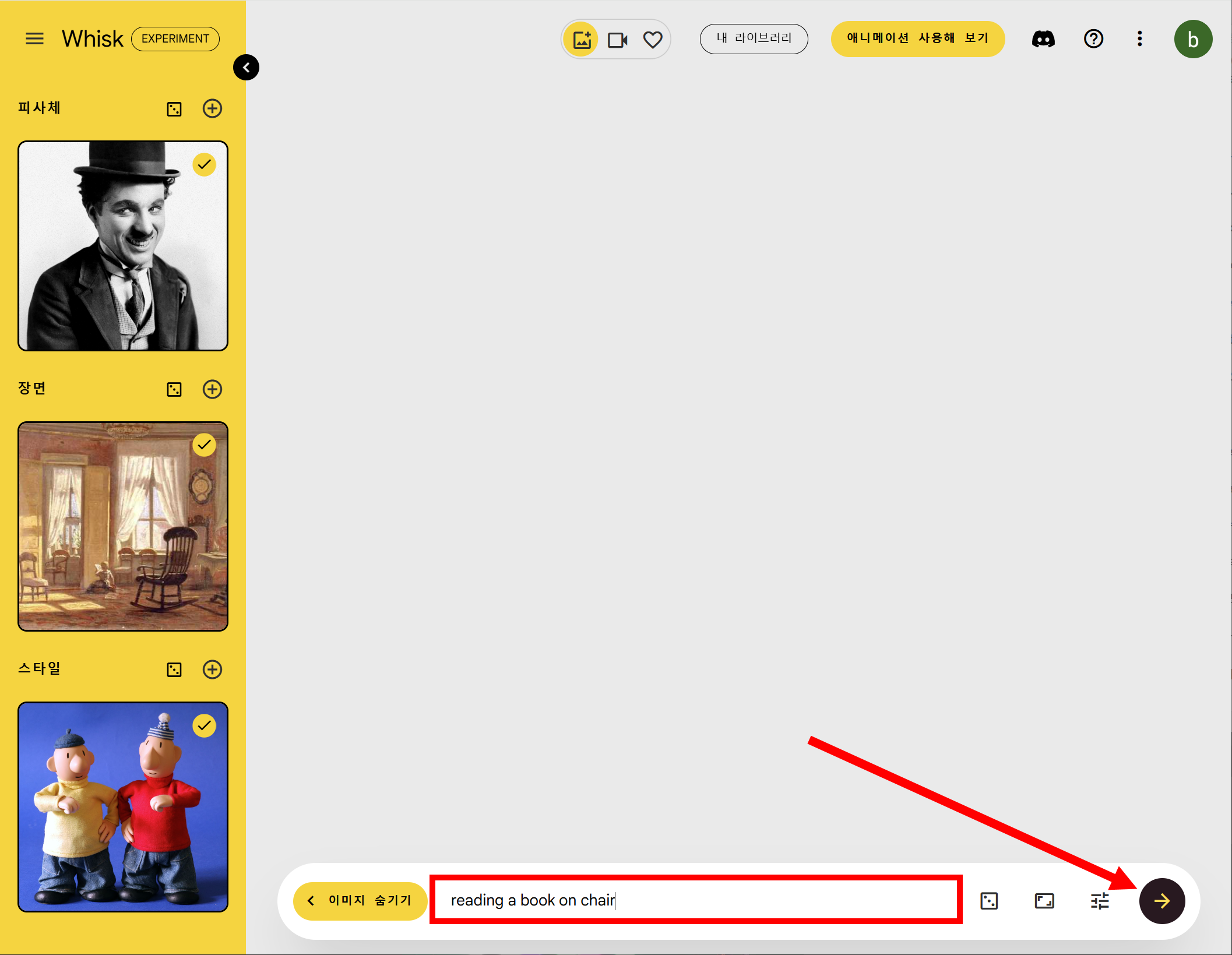Uncheck the Chaplin subject image checkmark
This screenshot has width=1232, height=955.
click(x=204, y=165)
